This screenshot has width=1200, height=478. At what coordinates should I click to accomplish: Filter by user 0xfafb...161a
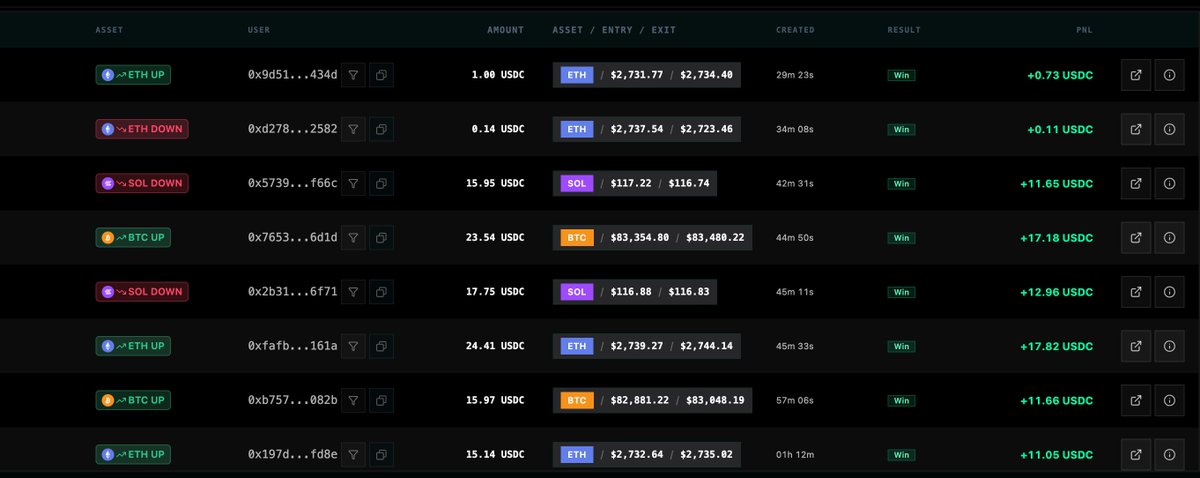(353, 346)
